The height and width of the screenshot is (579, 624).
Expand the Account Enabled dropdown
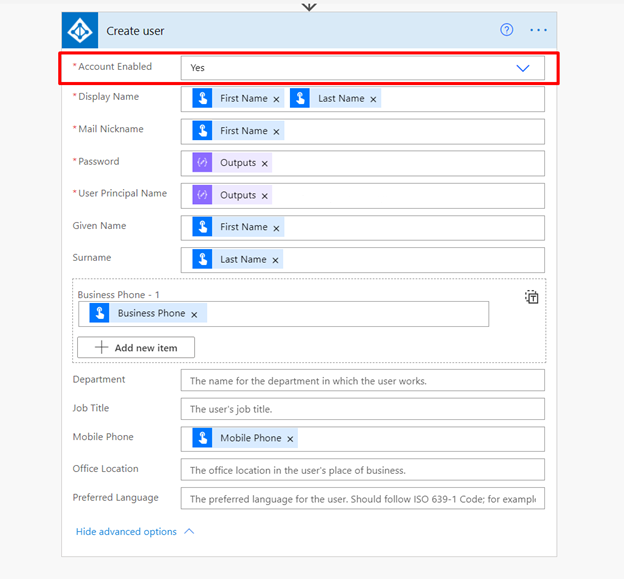coord(522,68)
